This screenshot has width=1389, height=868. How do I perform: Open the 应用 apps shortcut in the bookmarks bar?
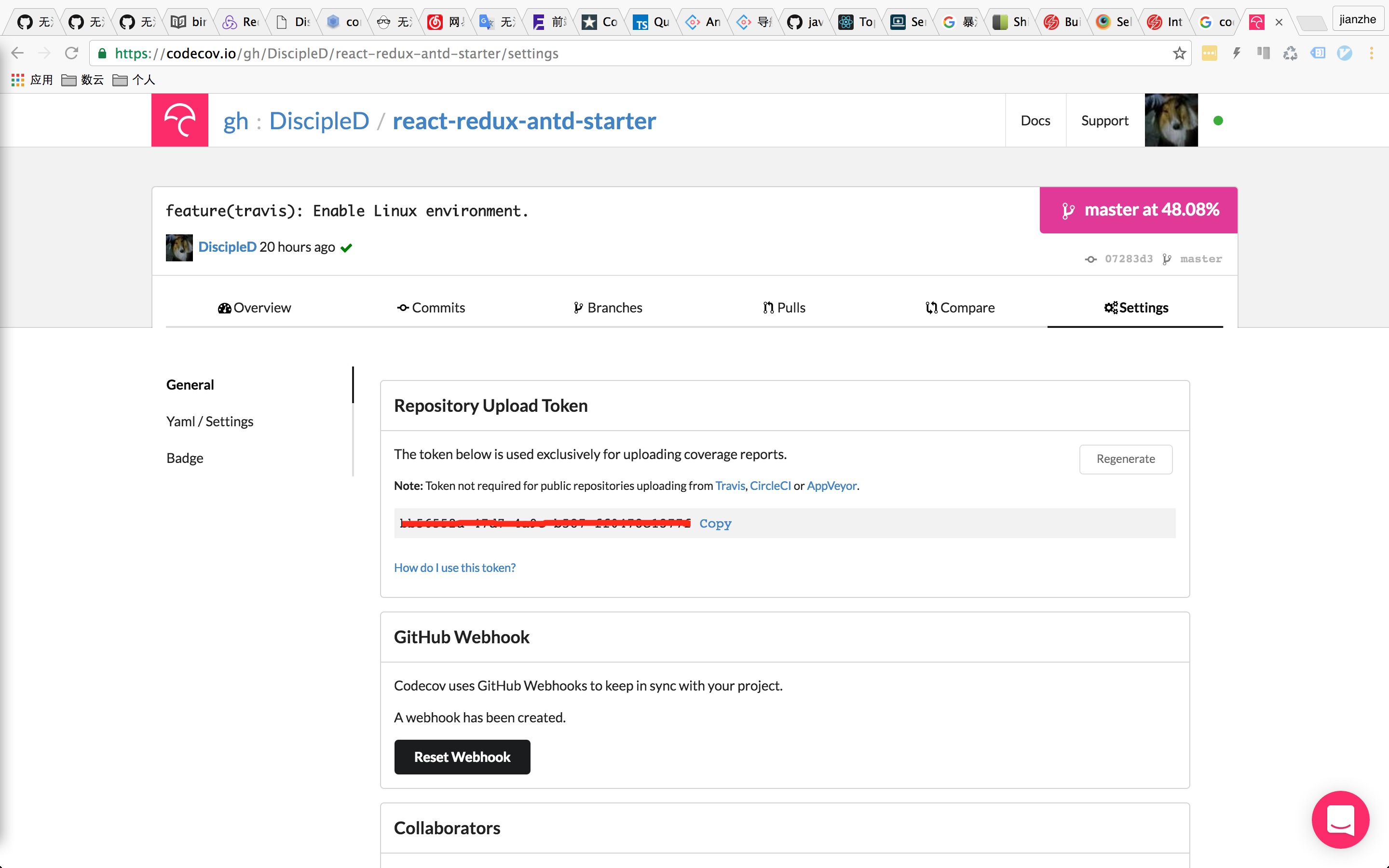click(x=32, y=80)
